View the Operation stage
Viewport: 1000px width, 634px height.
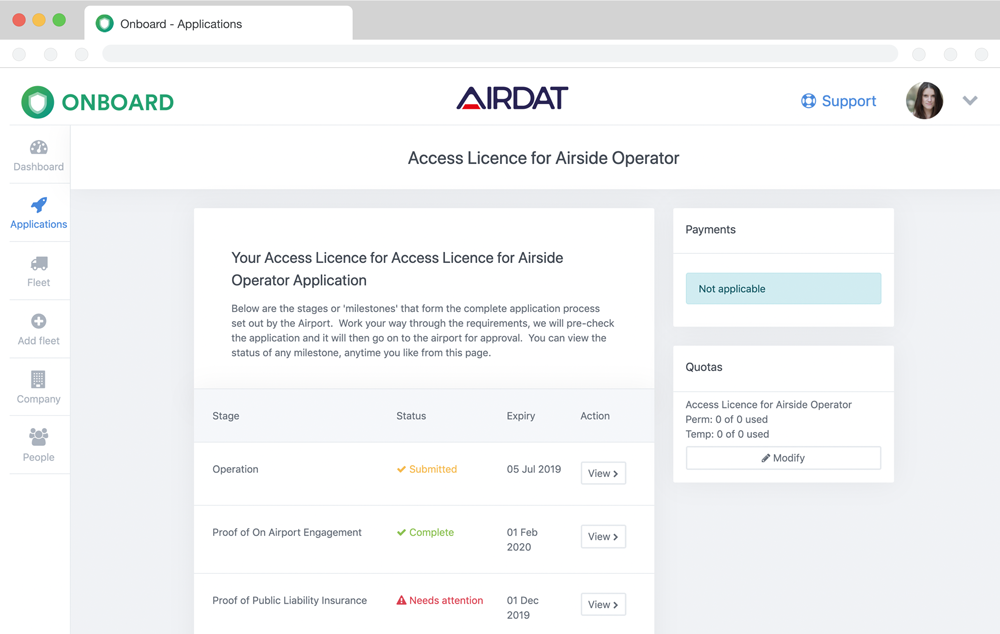(x=603, y=473)
